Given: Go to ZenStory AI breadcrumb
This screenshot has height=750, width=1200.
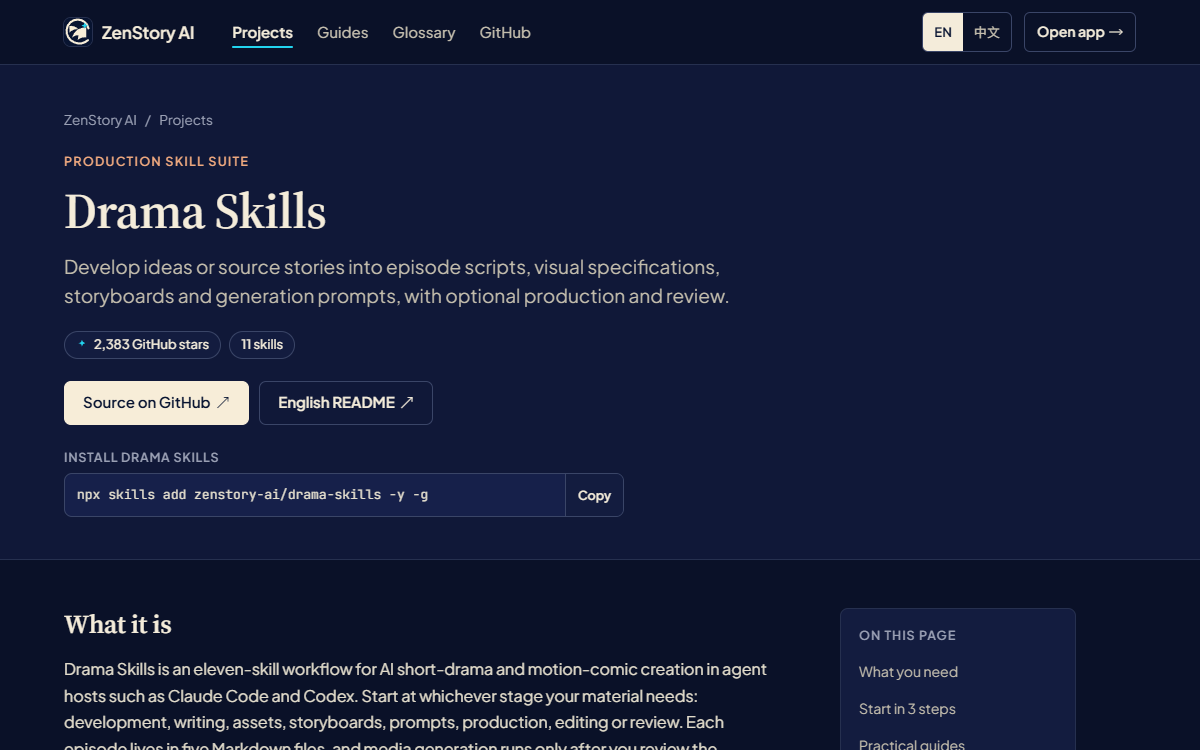Looking at the screenshot, I should (x=100, y=120).
